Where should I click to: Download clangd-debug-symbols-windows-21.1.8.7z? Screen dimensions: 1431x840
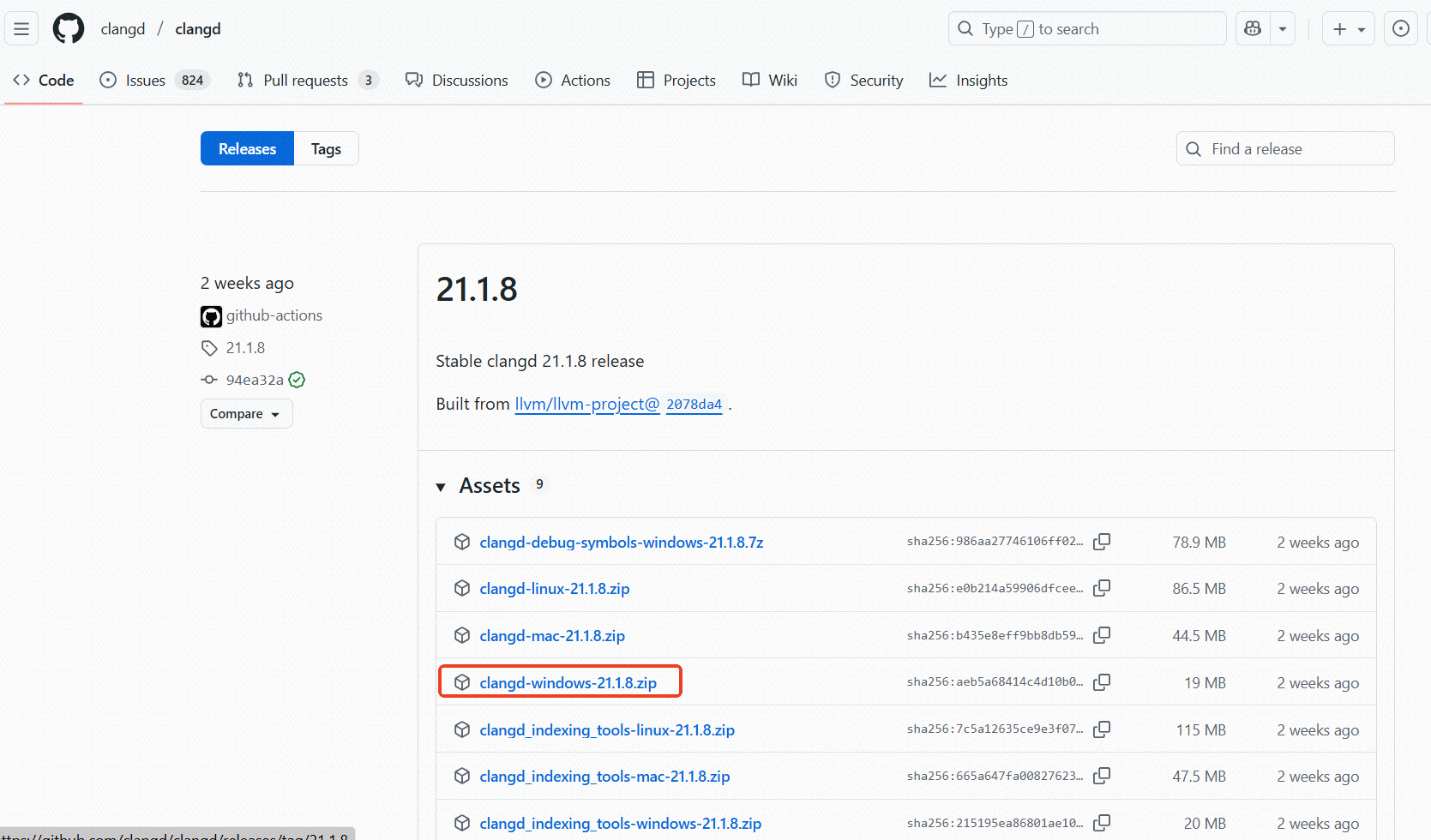[x=622, y=543]
